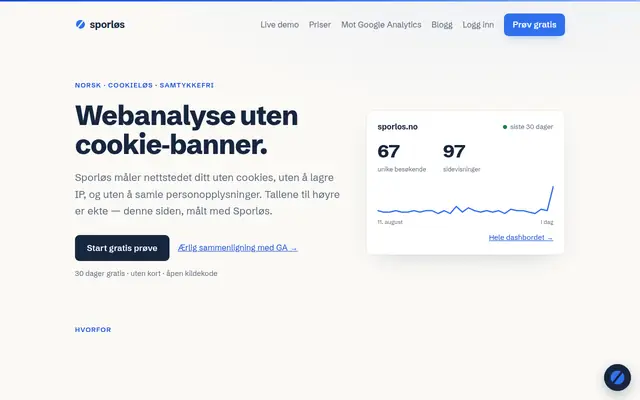Open the Mot Google Analytics page
The image size is (640, 400).
381,24
